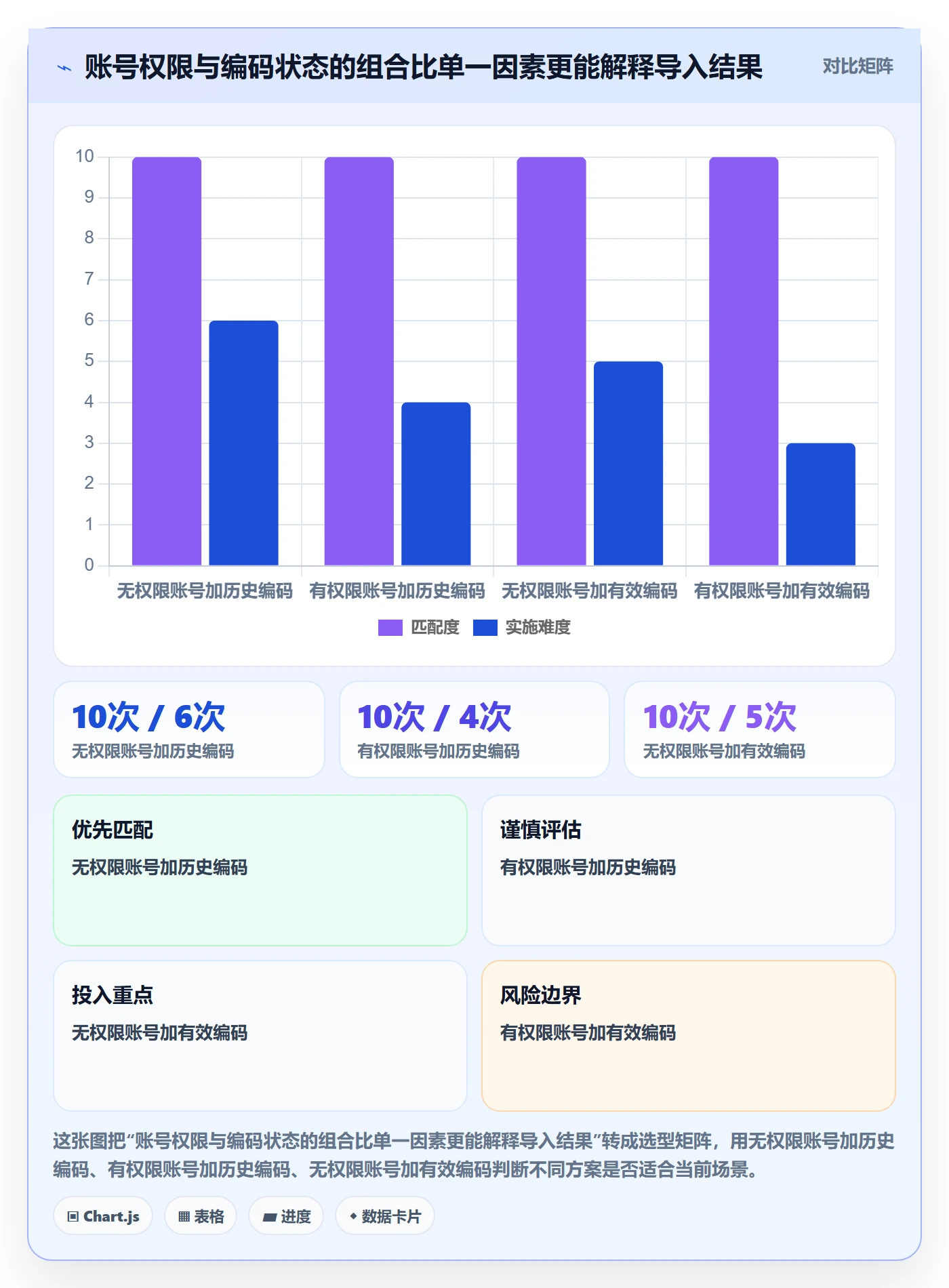Click the lightning icon beside the title

64,68
